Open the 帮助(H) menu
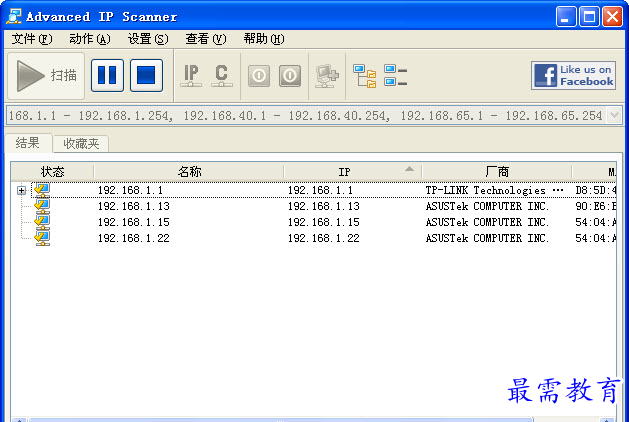Screen dimensions: 629x422 (264, 39)
